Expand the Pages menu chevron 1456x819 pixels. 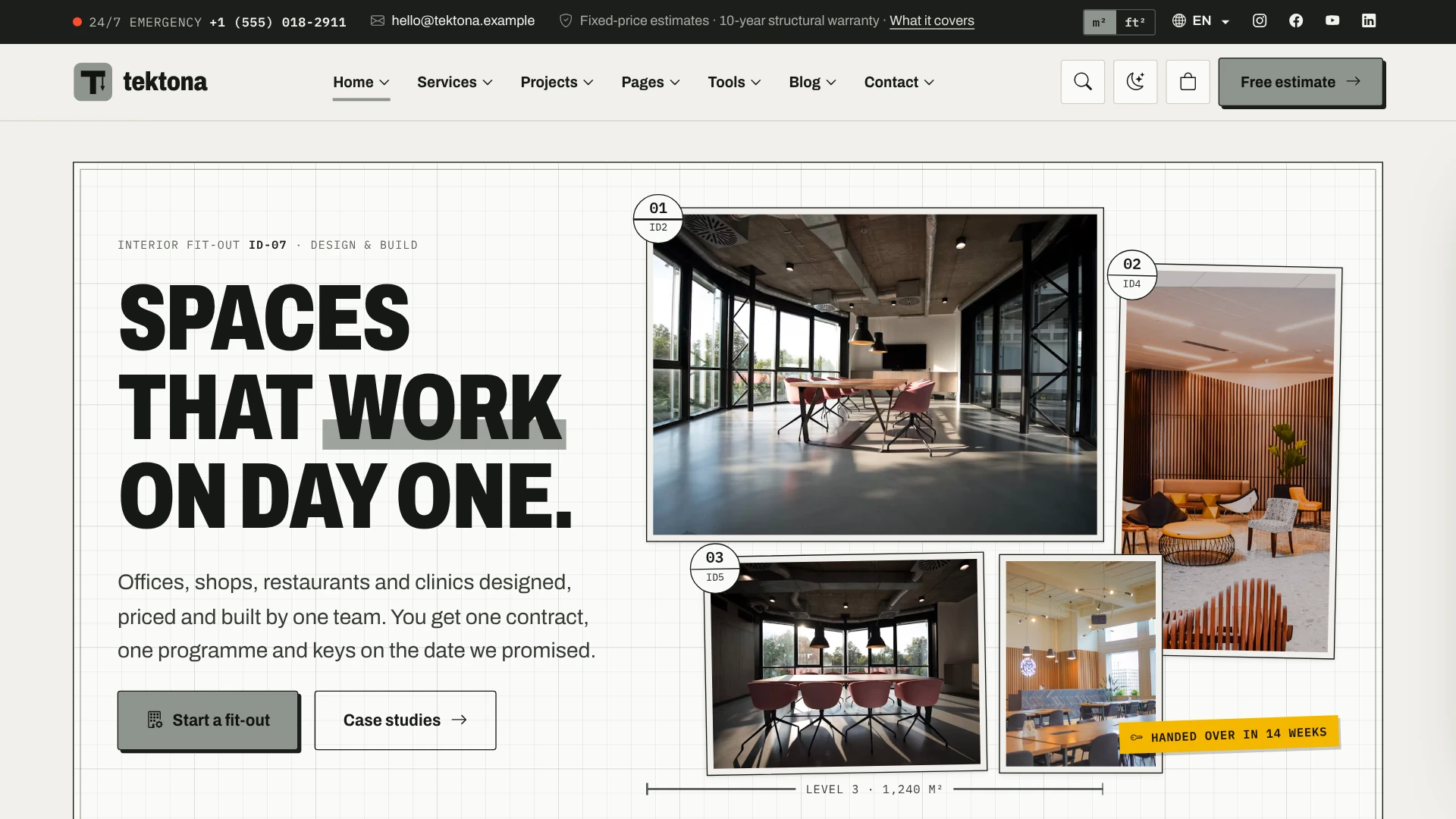pos(675,83)
